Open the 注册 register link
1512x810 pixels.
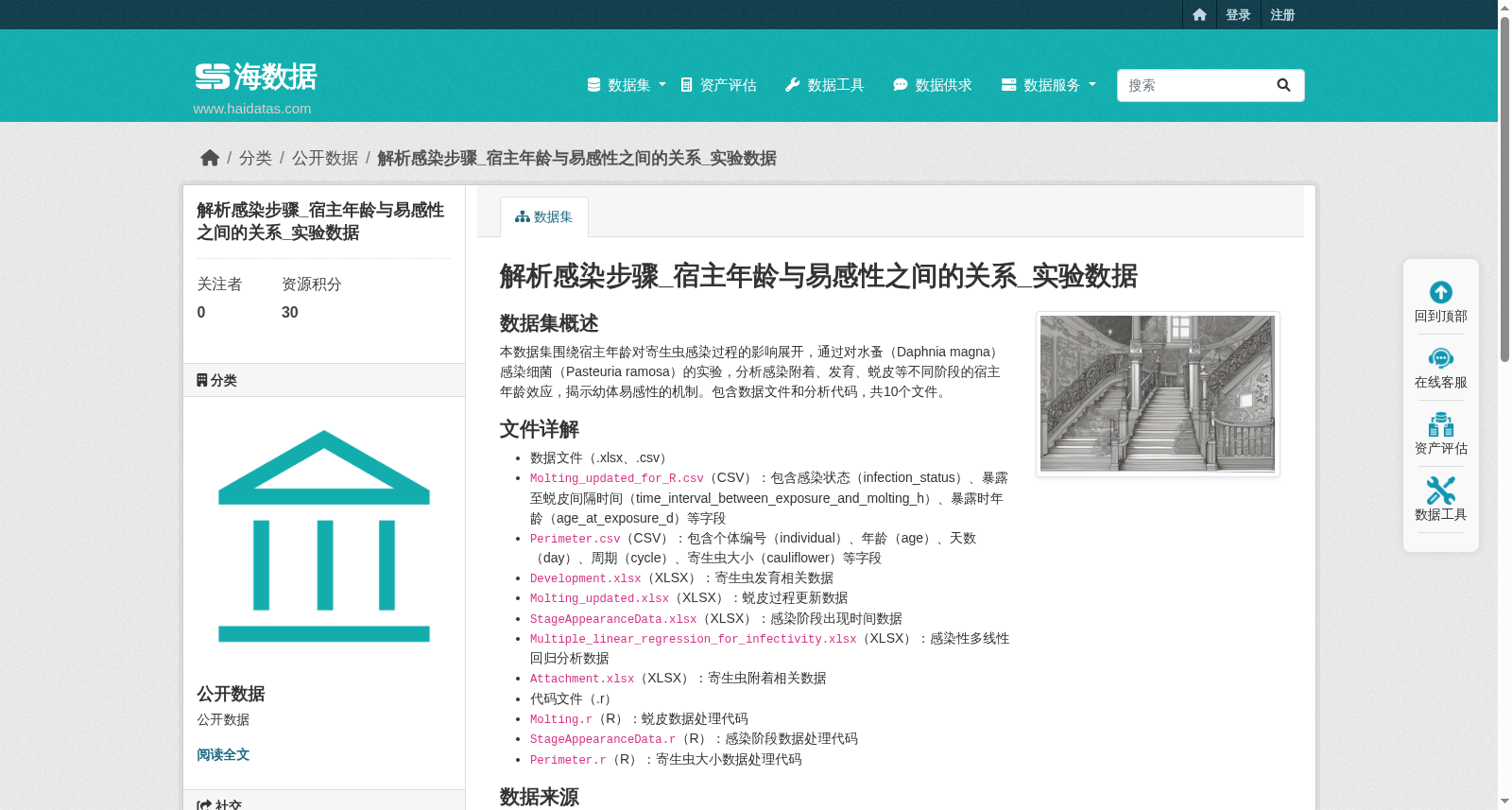pyautogui.click(x=1282, y=15)
